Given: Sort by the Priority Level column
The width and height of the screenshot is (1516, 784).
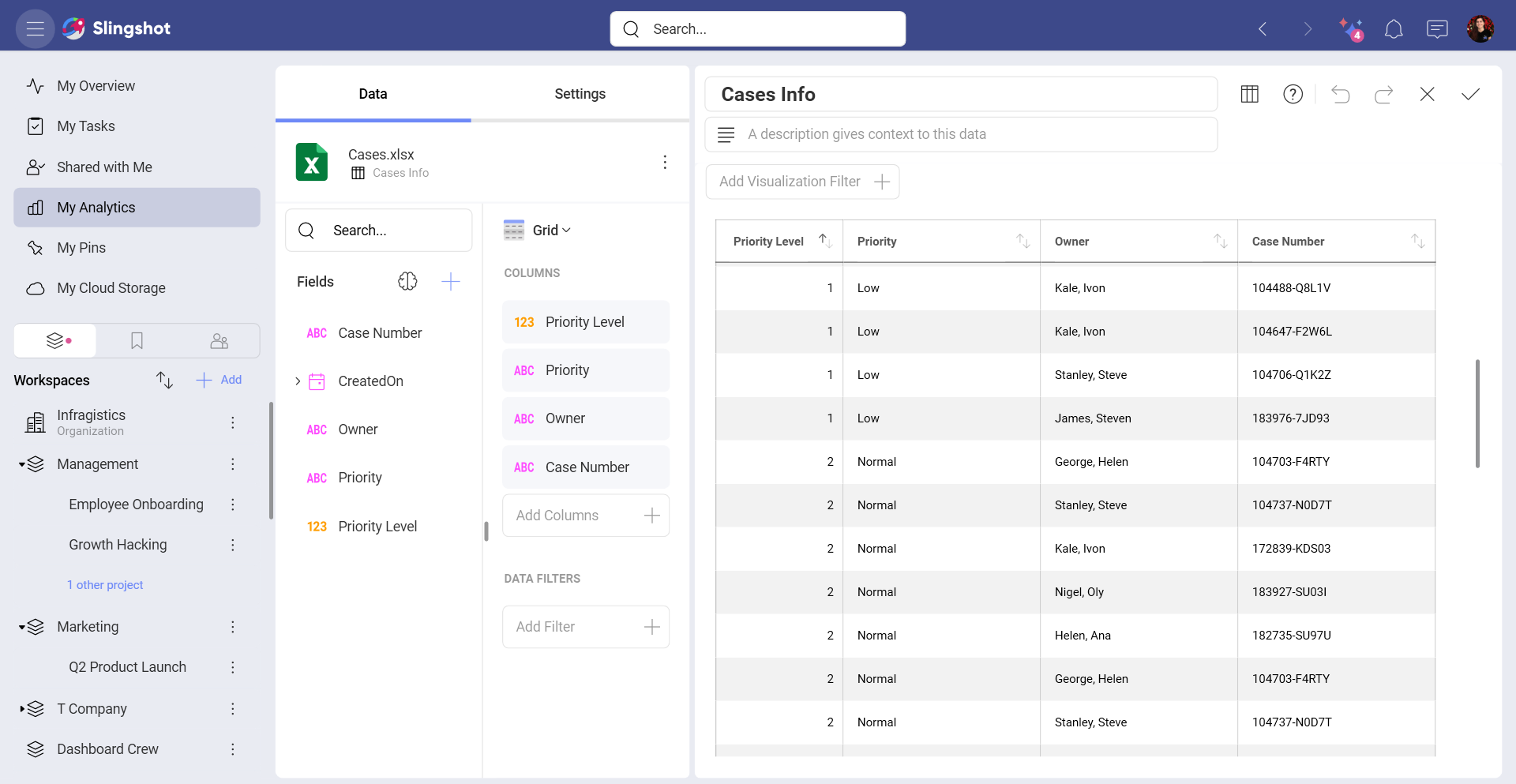Looking at the screenshot, I should [x=825, y=241].
